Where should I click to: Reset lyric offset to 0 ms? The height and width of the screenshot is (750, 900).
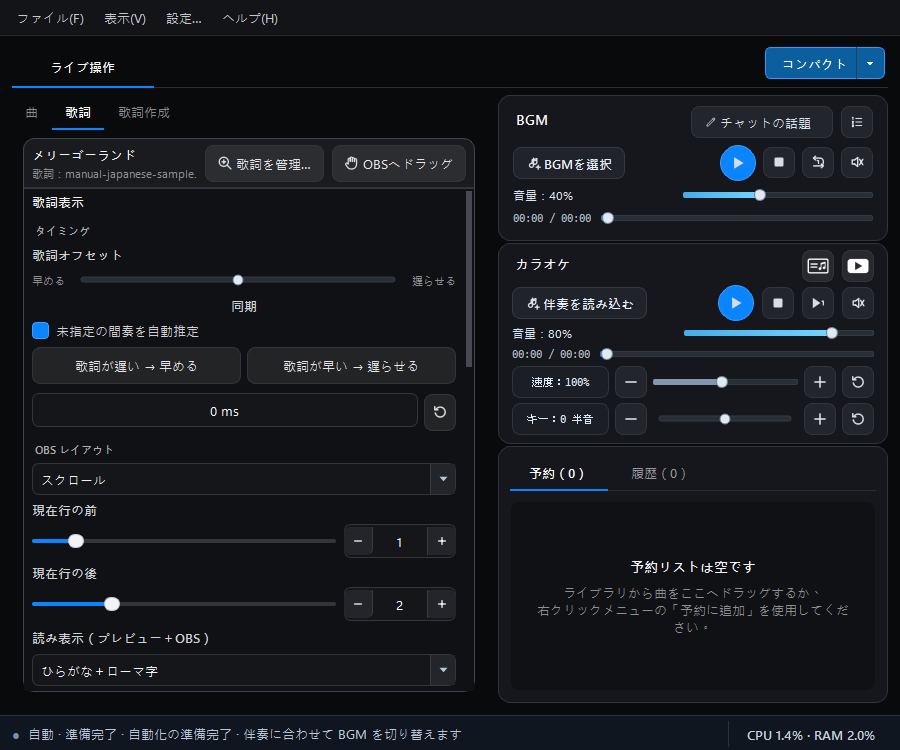coord(440,412)
